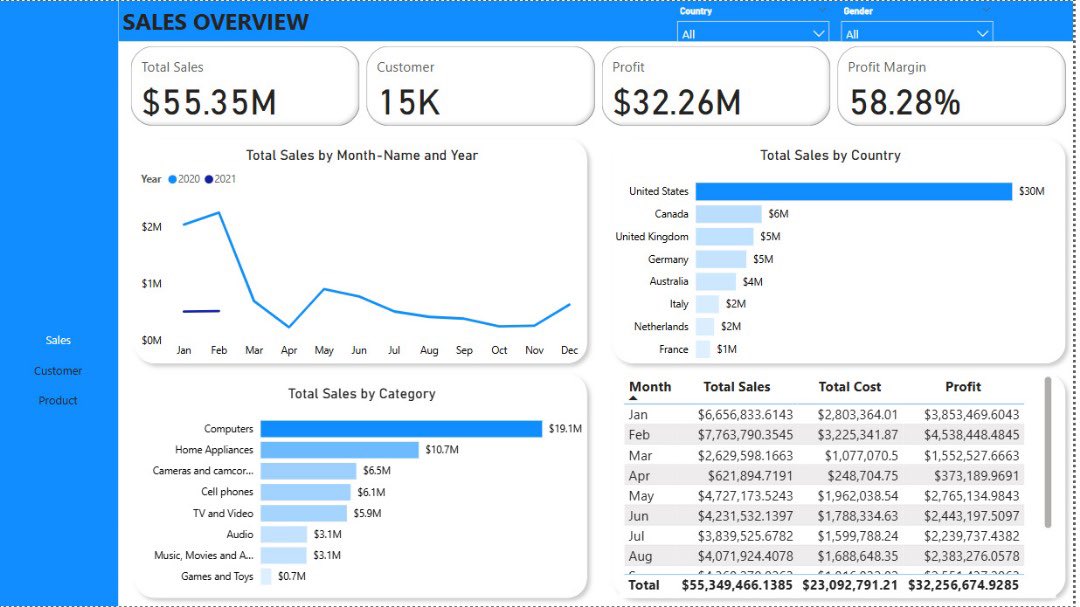Select the Apr row in table
This screenshot has width=1080, height=607.
pyautogui.click(x=824, y=475)
